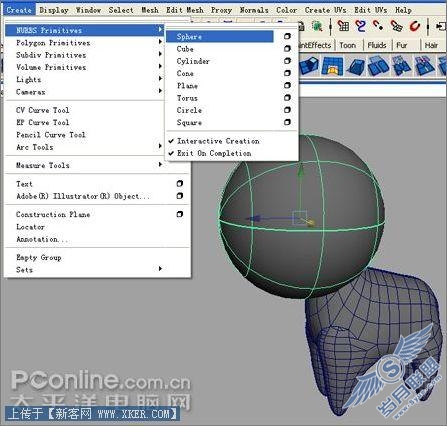Switch to the Toon shelf tab
Viewport: 447px width, 426px height.
tap(348, 45)
